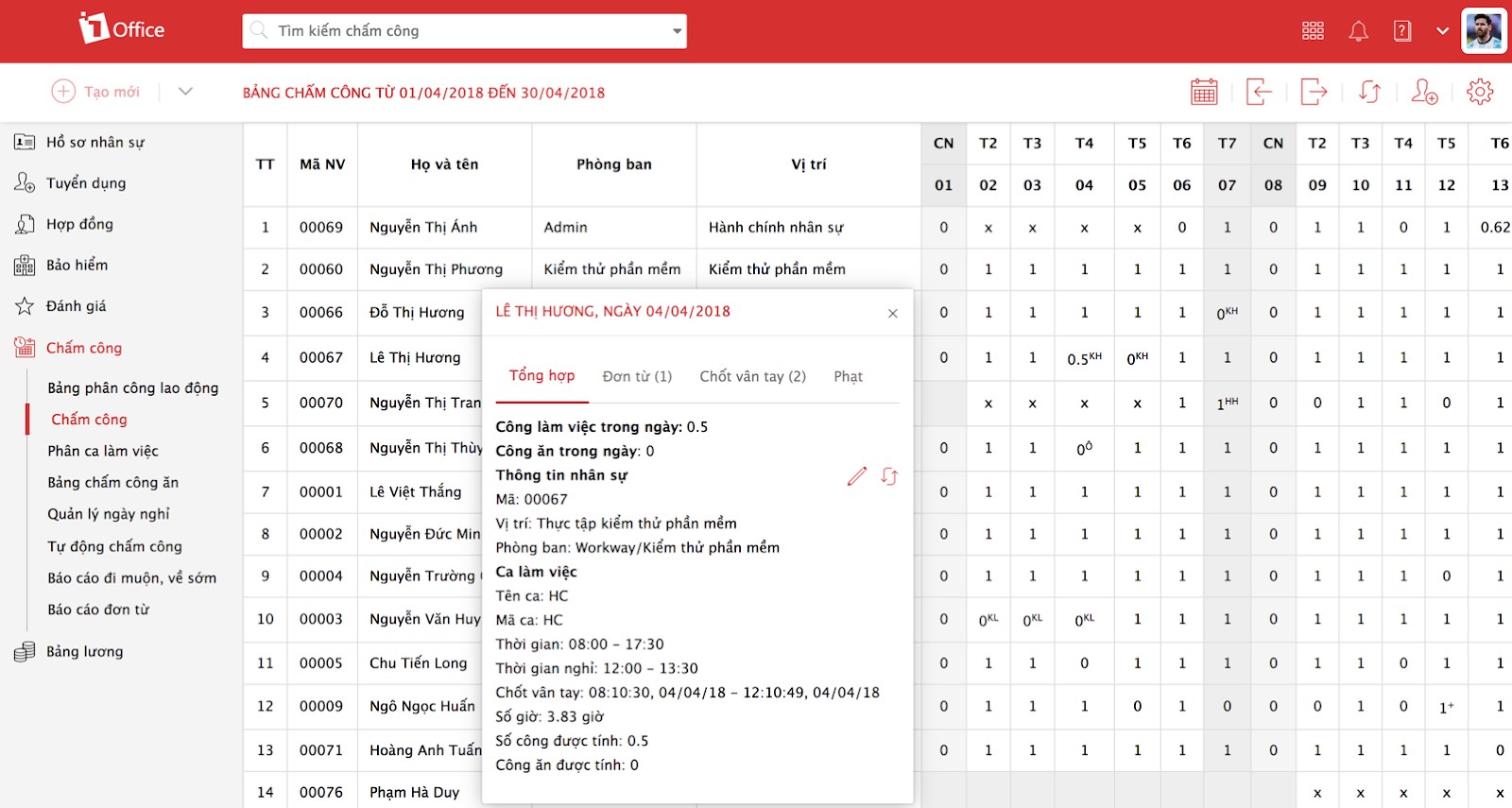
Task: Click the Bảo hiểm building icon
Action: 25,266
